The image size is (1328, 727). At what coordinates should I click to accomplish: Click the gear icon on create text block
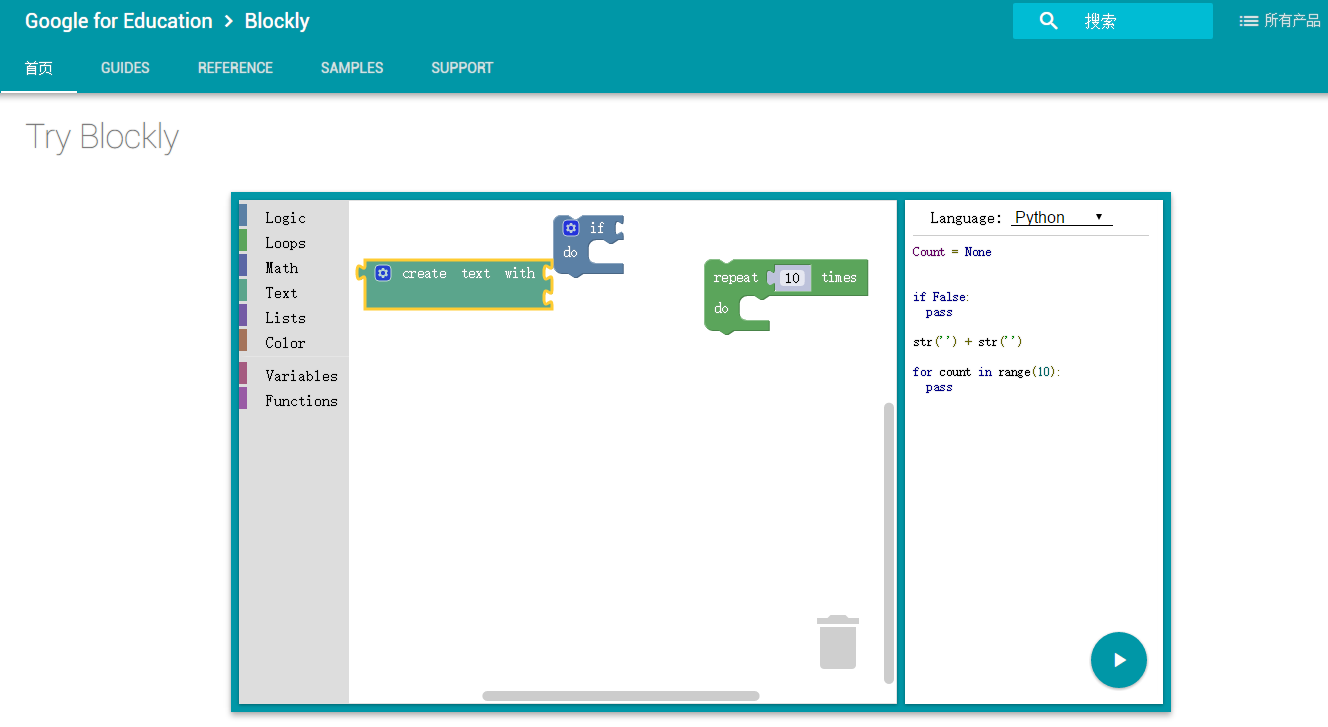(x=383, y=273)
